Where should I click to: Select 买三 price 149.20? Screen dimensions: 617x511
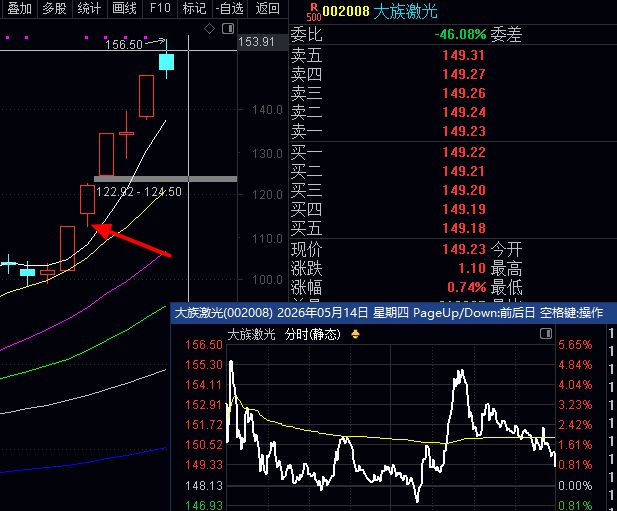tap(464, 190)
